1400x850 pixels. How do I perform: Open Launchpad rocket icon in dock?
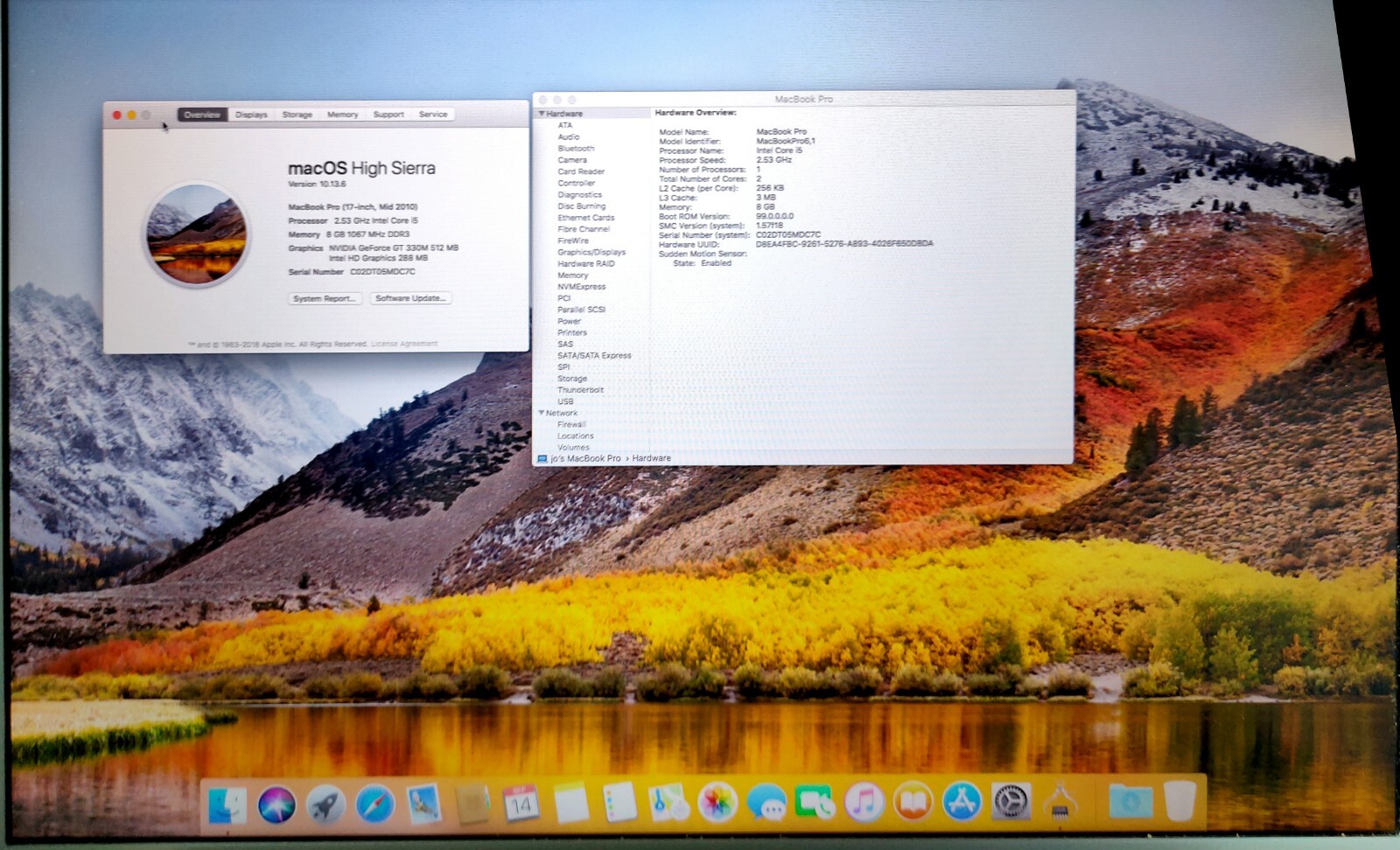(x=325, y=804)
